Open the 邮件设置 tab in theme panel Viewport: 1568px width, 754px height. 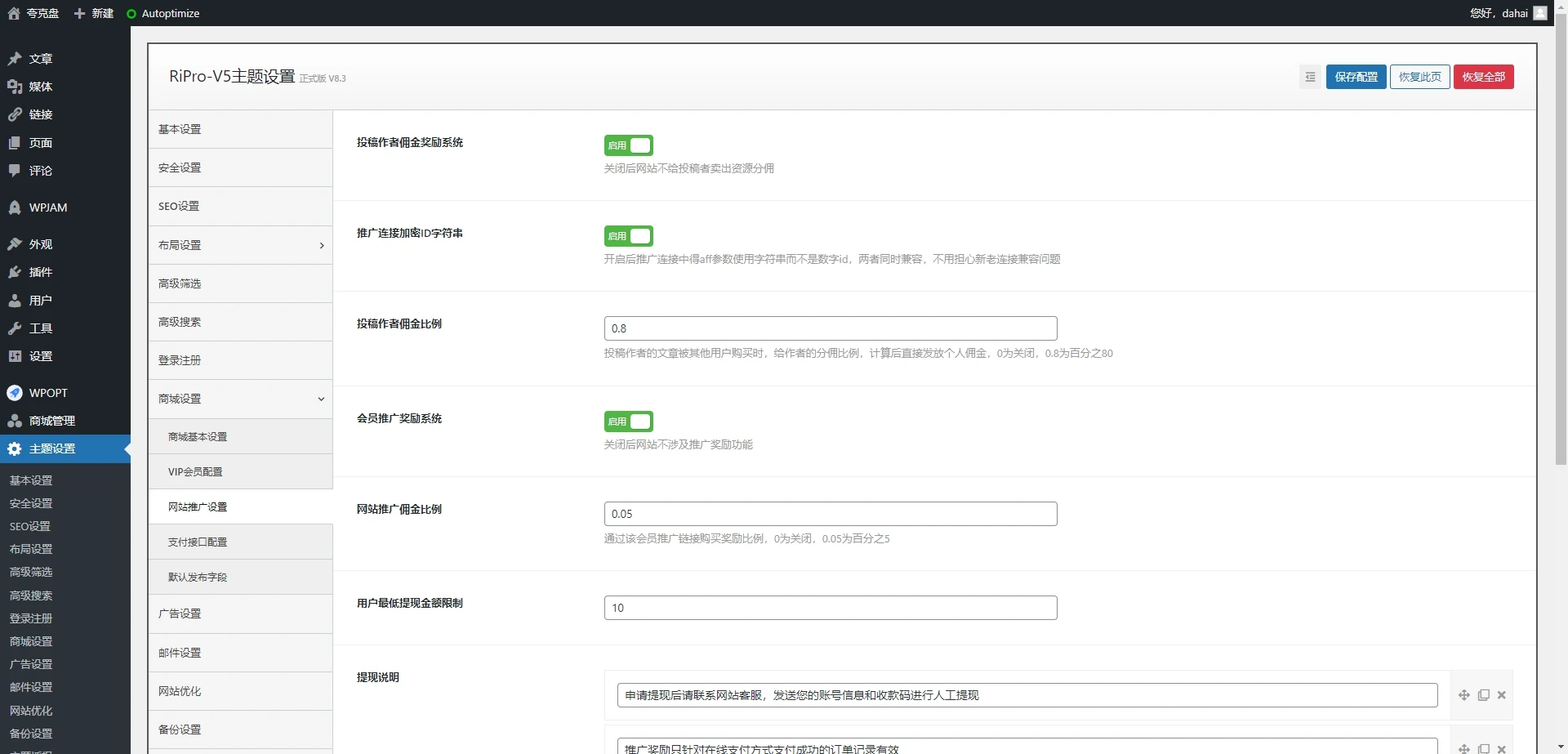[240, 653]
